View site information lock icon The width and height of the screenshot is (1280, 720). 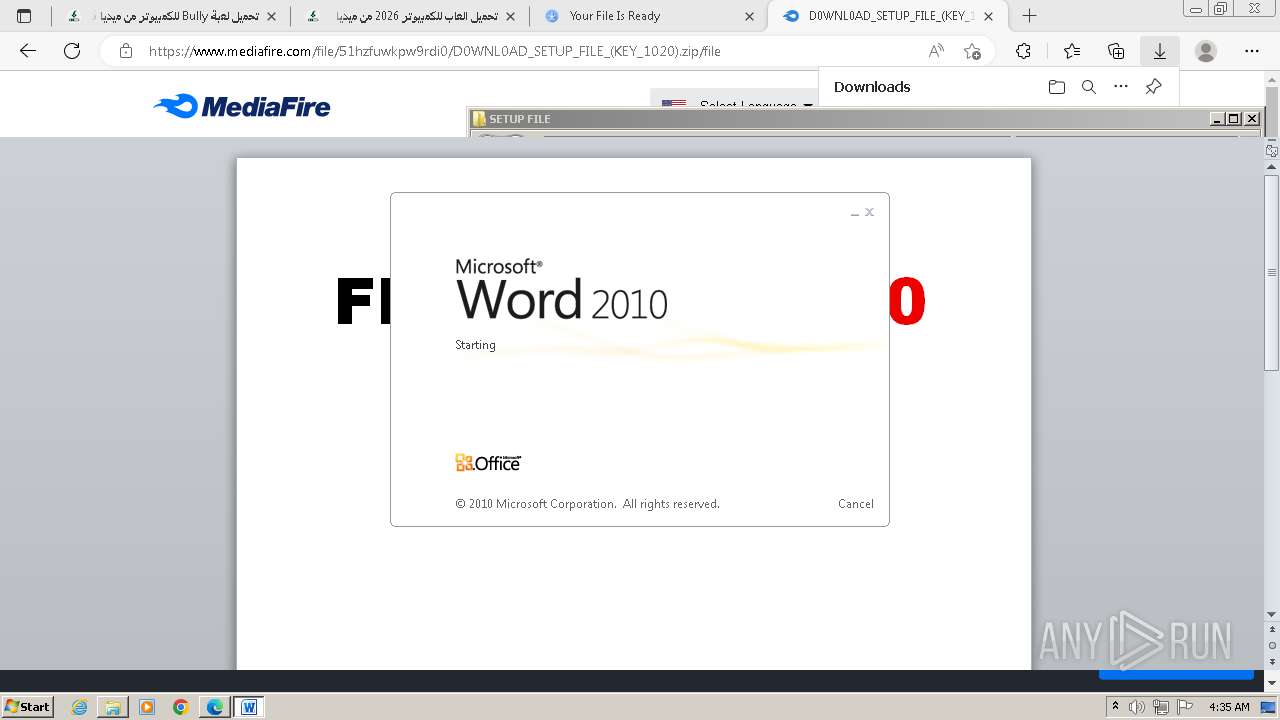(x=126, y=51)
